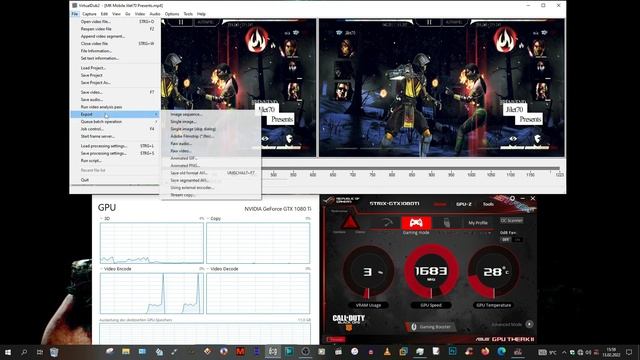Screen dimensions: 640x360
Task: Open taskbar search magnifier icon
Action: (x=24, y=352)
